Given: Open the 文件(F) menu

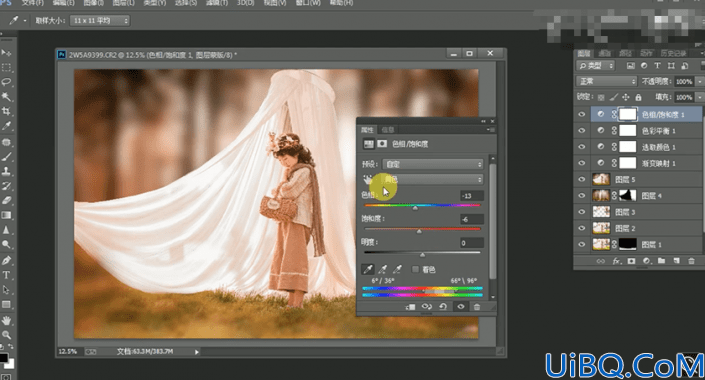Looking at the screenshot, I should coord(33,3).
